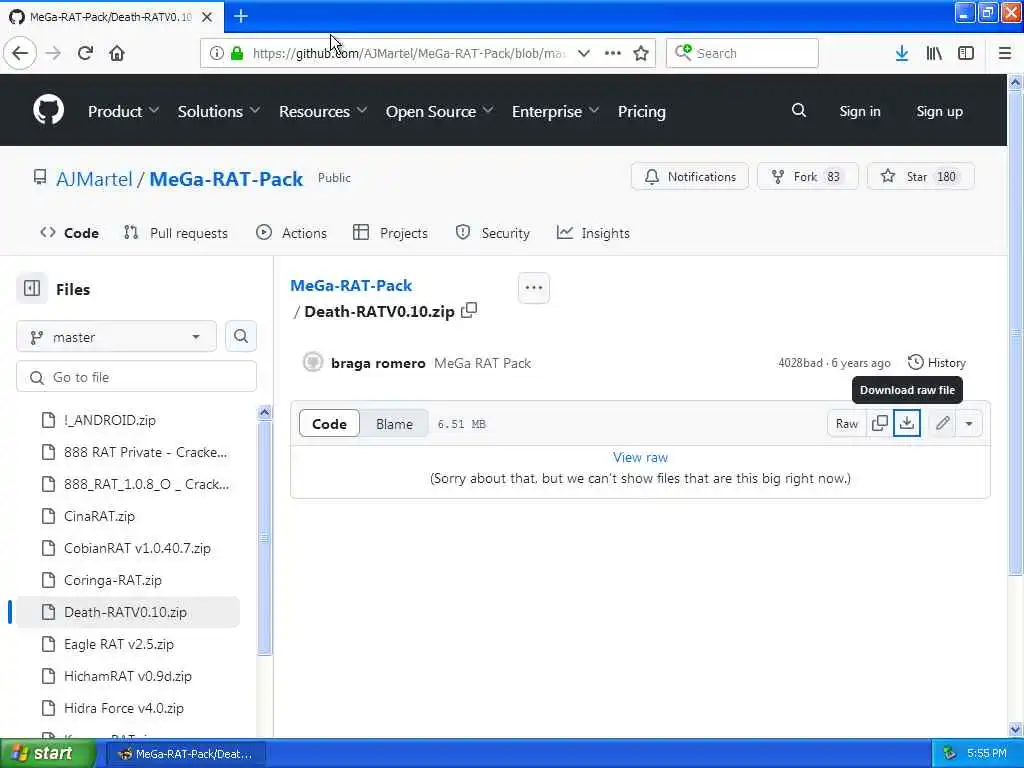Copy raw file contents icon
The height and width of the screenshot is (768, 1024).
880,423
